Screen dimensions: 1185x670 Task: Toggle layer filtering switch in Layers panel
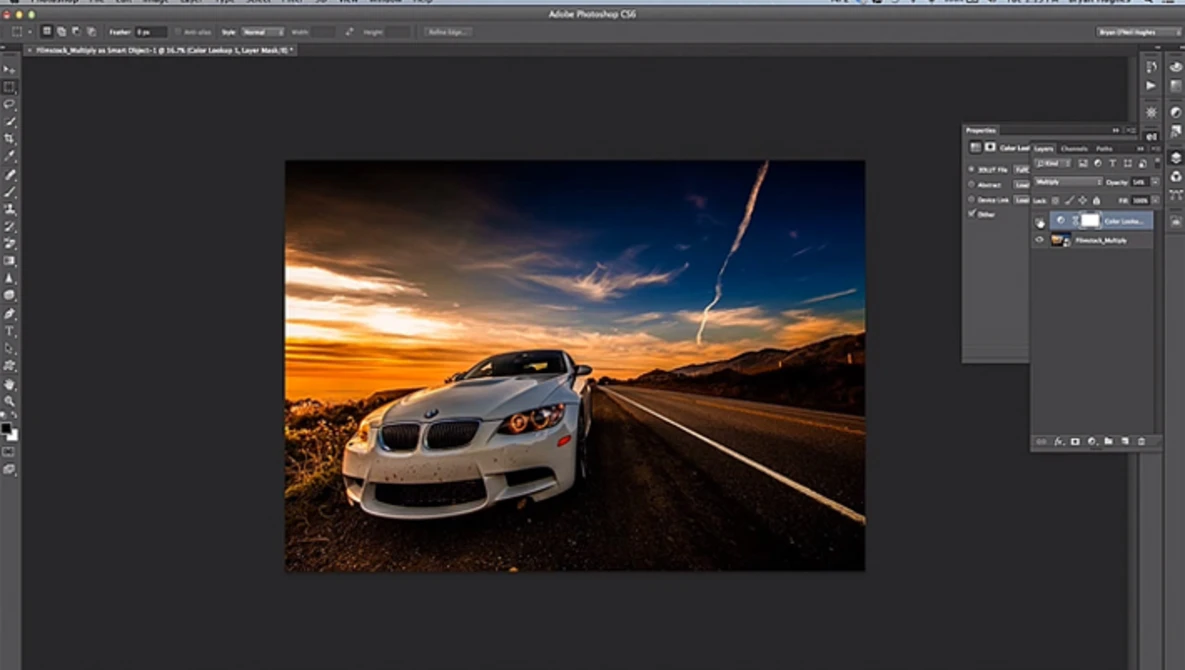1157,162
